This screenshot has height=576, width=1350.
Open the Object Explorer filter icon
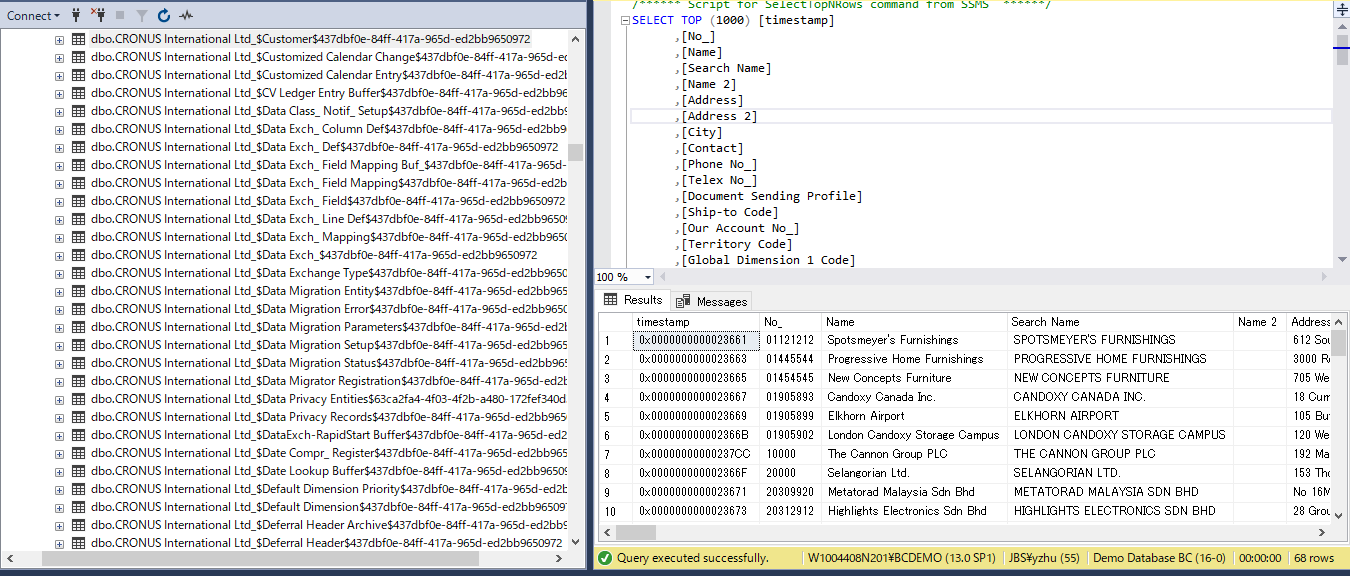coord(142,15)
